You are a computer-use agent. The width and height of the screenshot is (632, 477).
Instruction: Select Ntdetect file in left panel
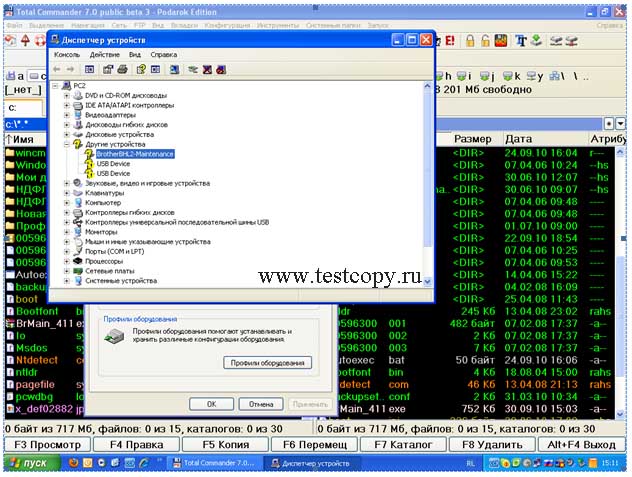pos(37,360)
